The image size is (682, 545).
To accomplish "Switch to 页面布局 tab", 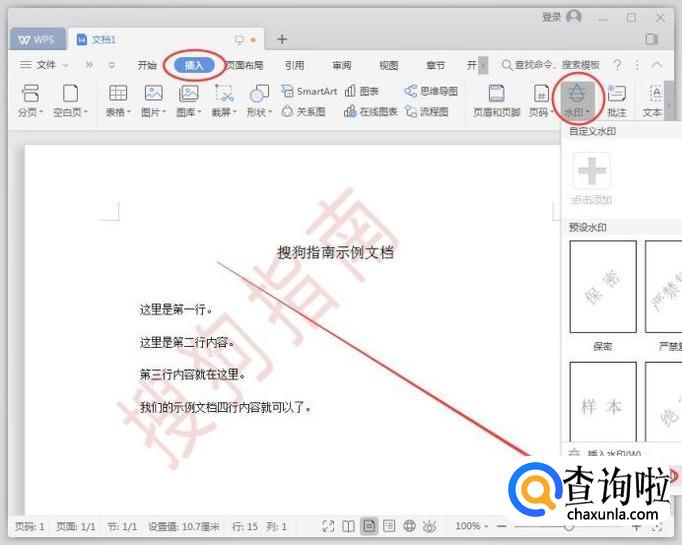I will point(244,65).
